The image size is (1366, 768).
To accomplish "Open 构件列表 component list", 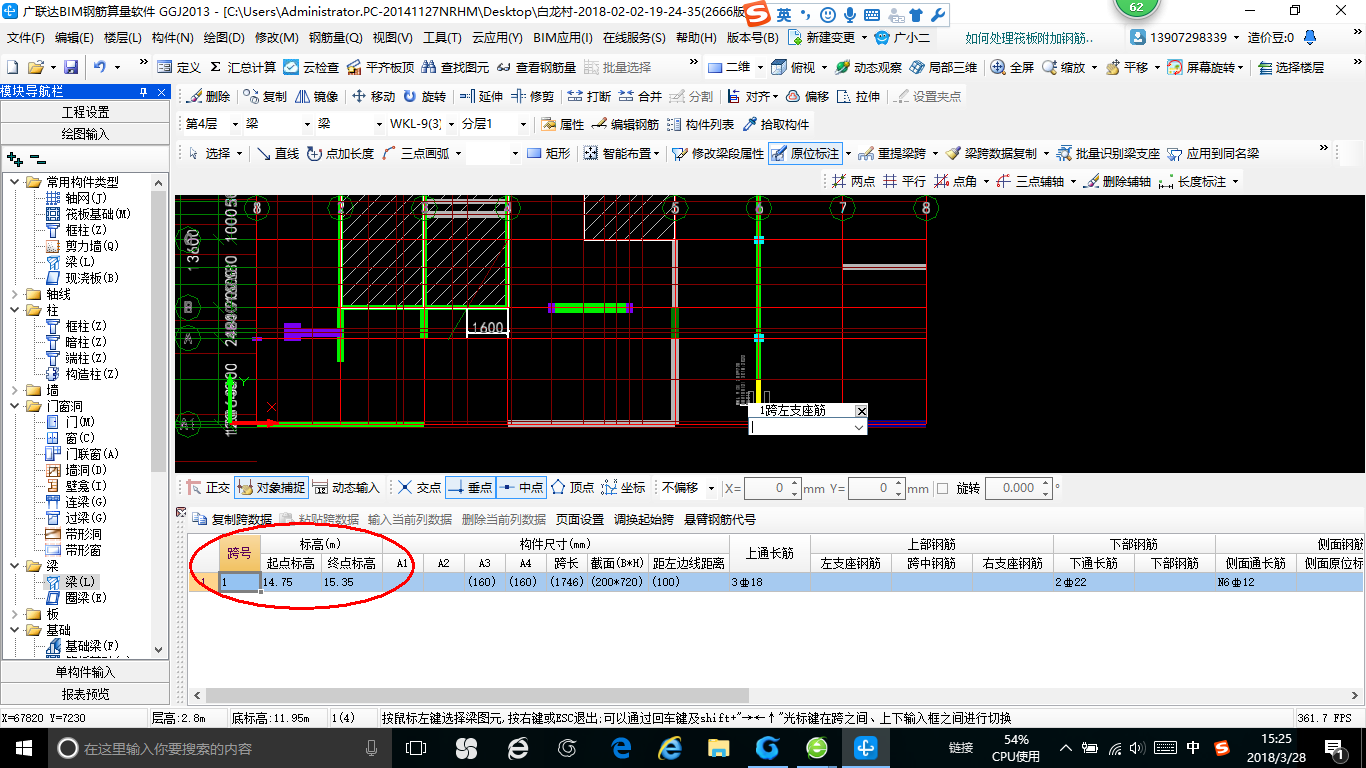I will [x=700, y=125].
